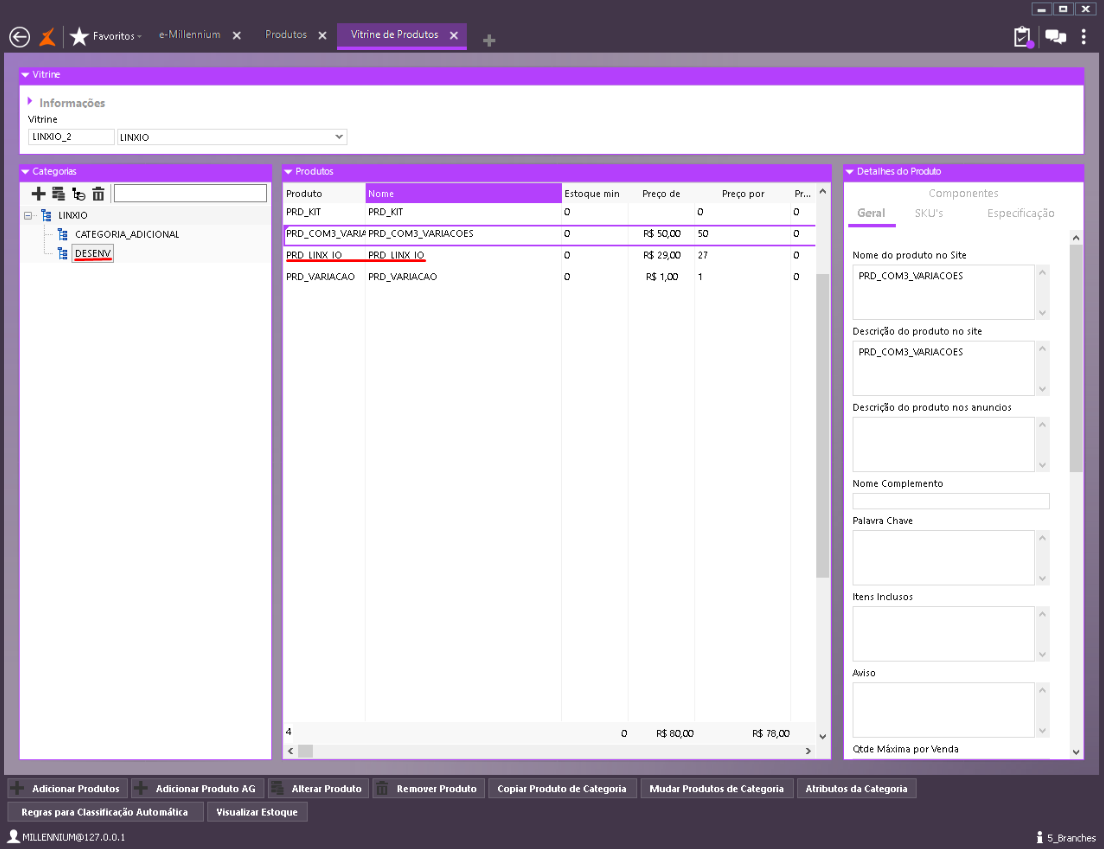The width and height of the screenshot is (1105, 849).
Task: Click Adicionar Produto AG button
Action: pyautogui.click(x=197, y=788)
